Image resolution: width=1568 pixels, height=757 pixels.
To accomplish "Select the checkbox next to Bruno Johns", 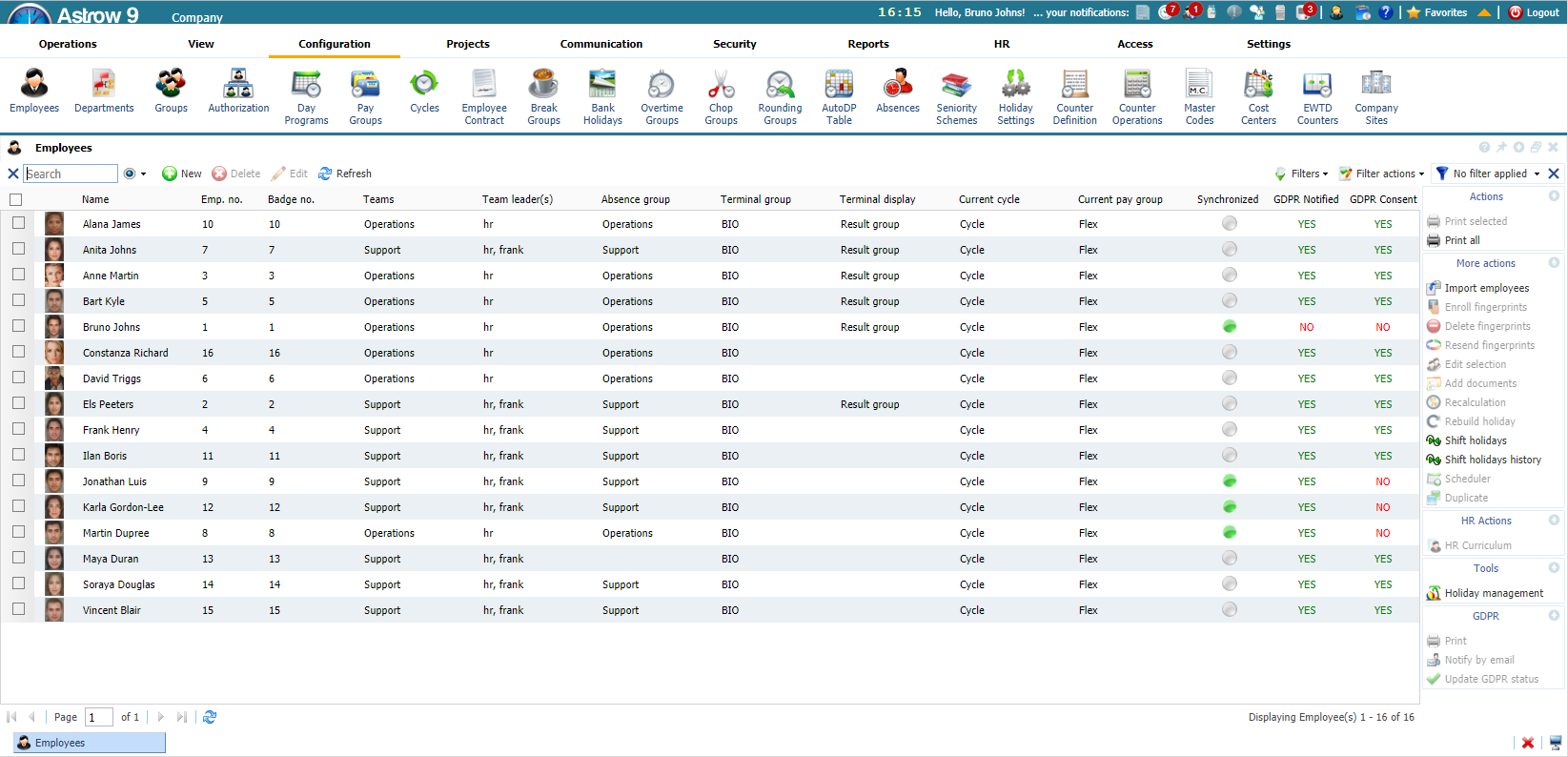I will click(x=18, y=326).
